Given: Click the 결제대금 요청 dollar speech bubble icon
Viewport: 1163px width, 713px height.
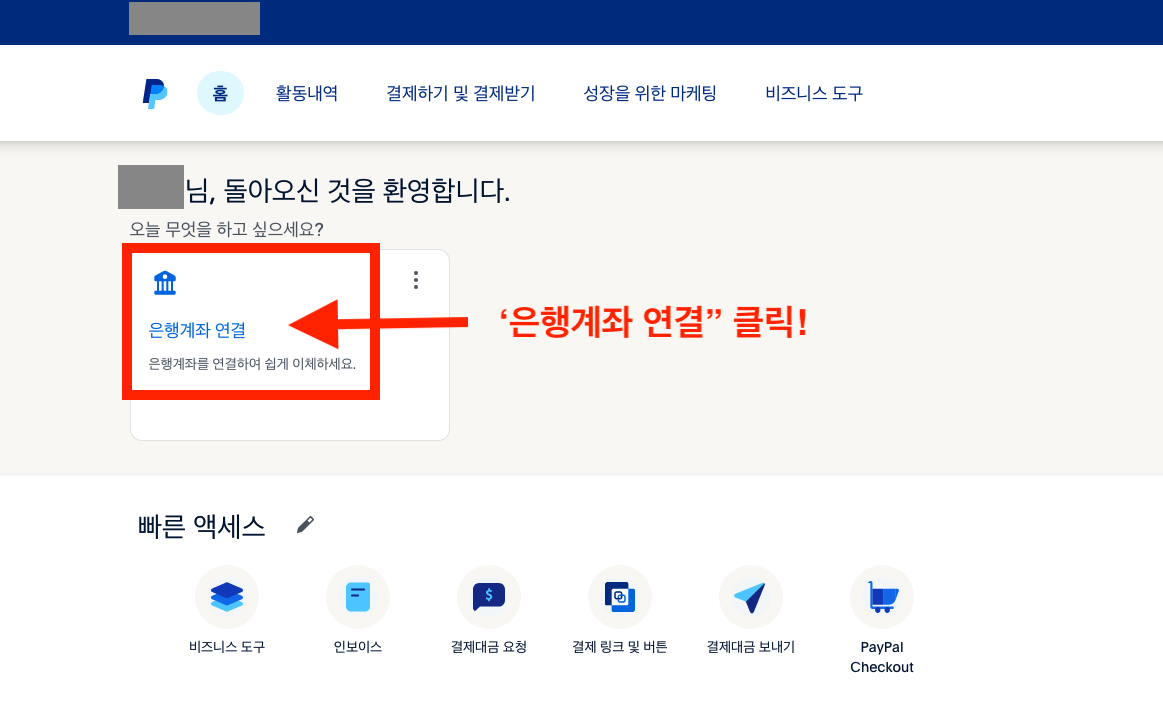Looking at the screenshot, I should point(489,596).
